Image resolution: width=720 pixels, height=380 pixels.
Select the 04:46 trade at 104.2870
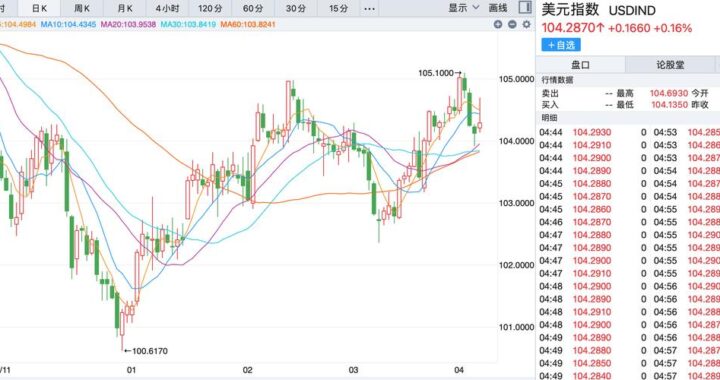[x=592, y=222]
